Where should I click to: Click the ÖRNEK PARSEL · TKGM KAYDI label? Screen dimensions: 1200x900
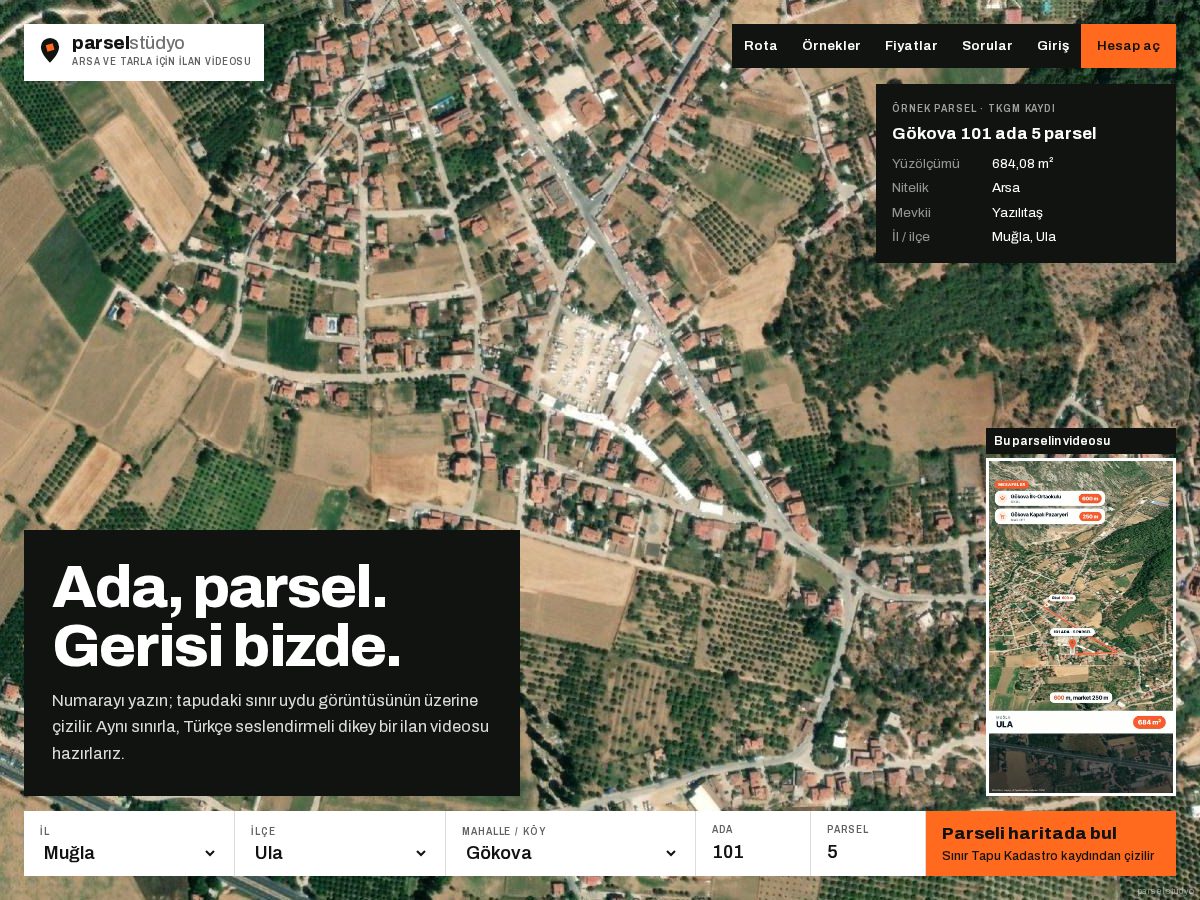[973, 108]
